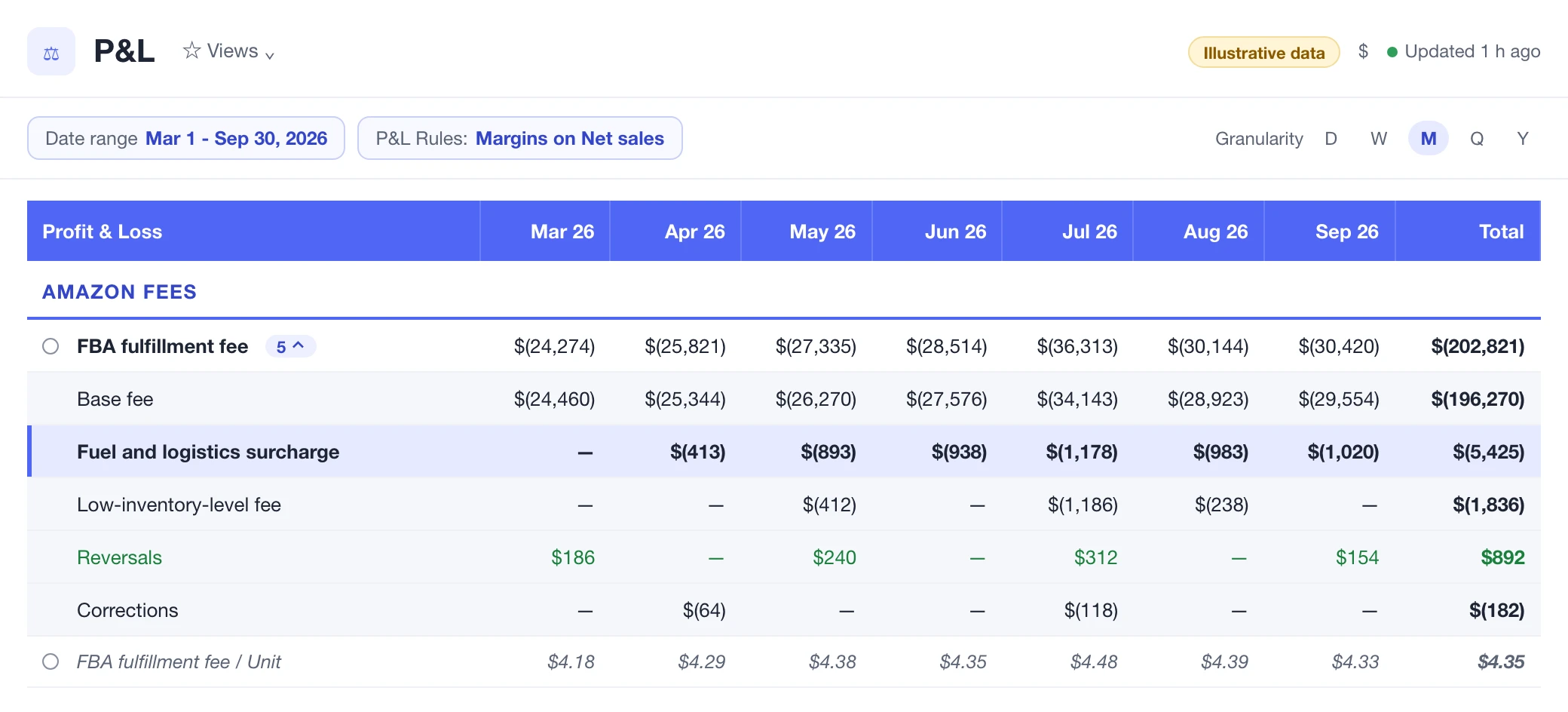This screenshot has width=1568, height=712.
Task: Select Monthly (M) granularity
Action: point(1429,139)
